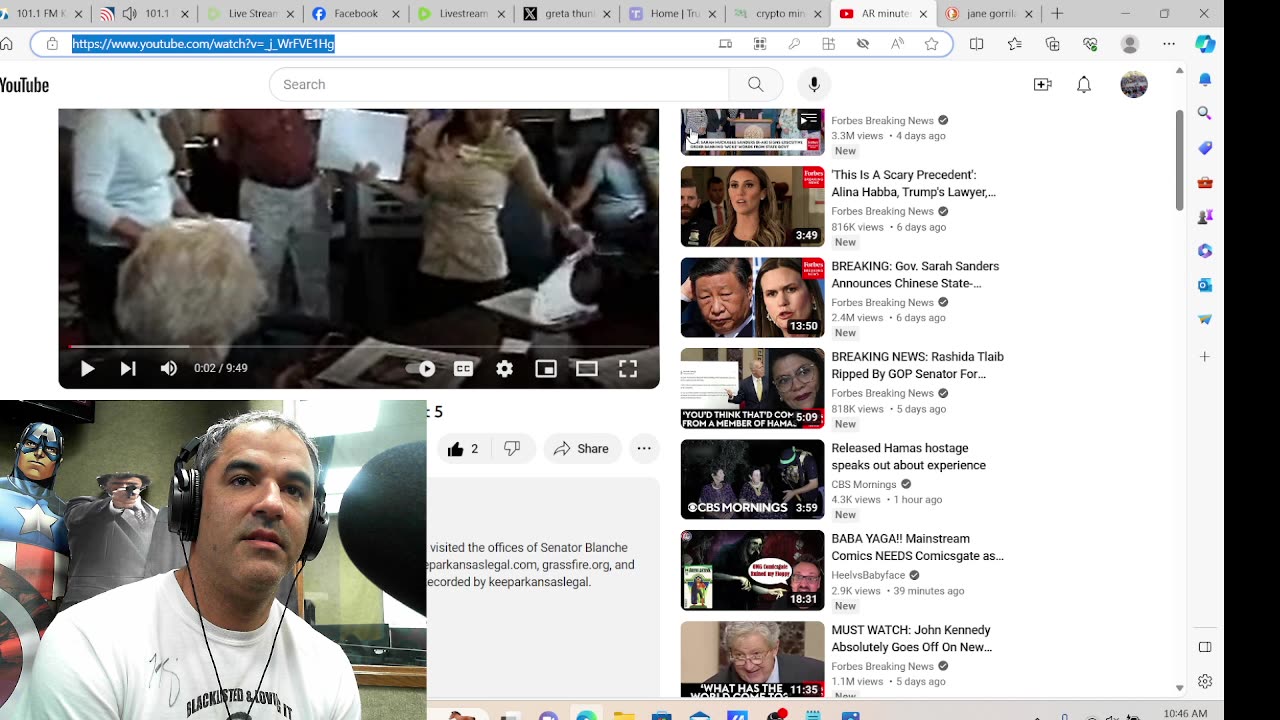Open the YouTube account avatar menu
The height and width of the screenshot is (720, 1280).
[1134, 85]
